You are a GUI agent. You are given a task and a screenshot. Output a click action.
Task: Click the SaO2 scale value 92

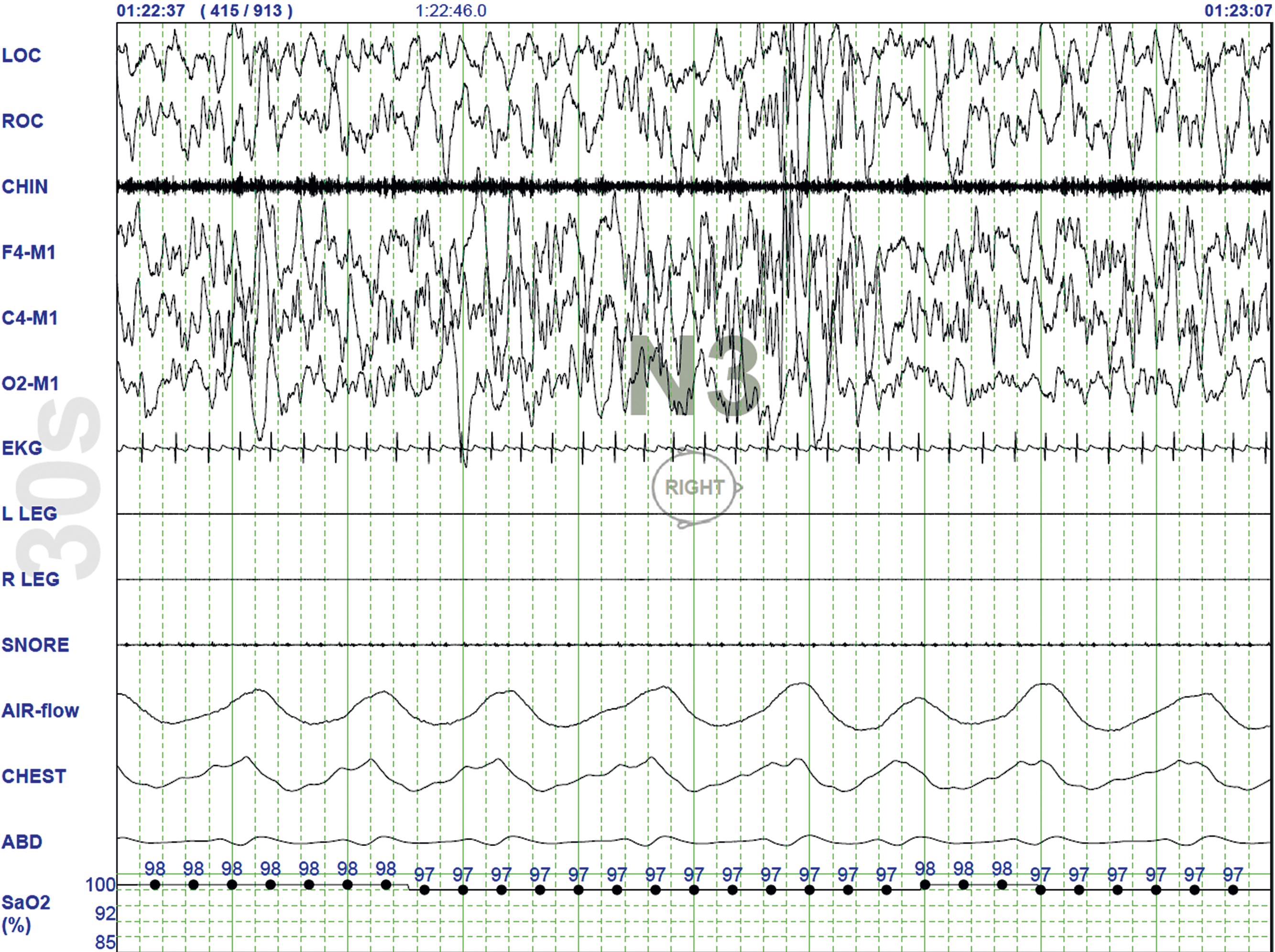(x=106, y=913)
